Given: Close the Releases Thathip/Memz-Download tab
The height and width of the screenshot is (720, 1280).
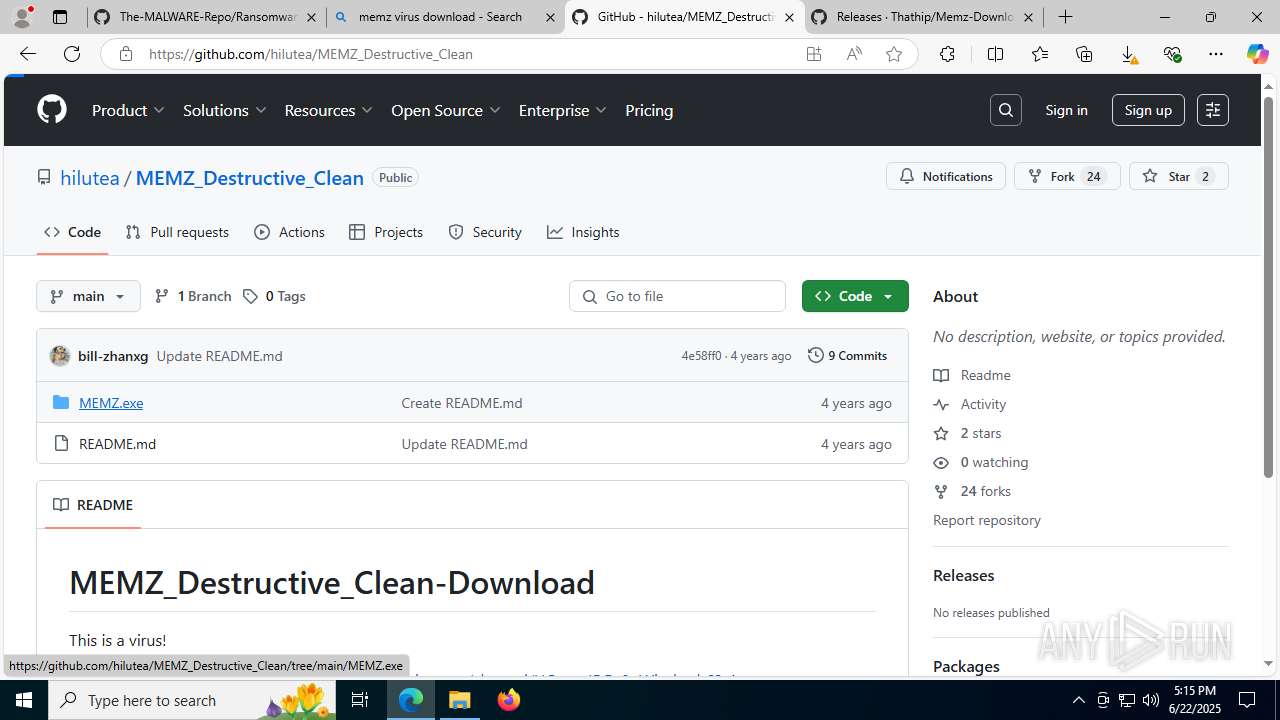Looking at the screenshot, I should coord(1028,17).
